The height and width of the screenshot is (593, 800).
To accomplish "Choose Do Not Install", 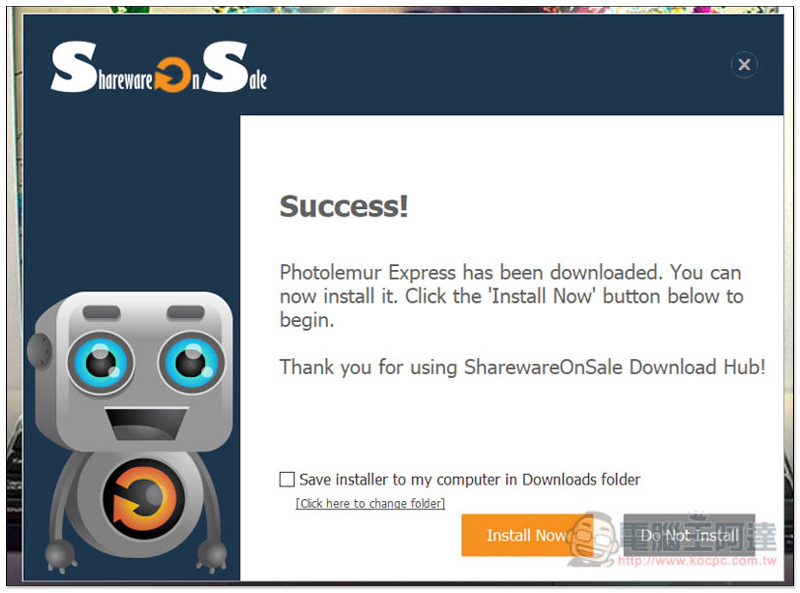I will point(689,535).
